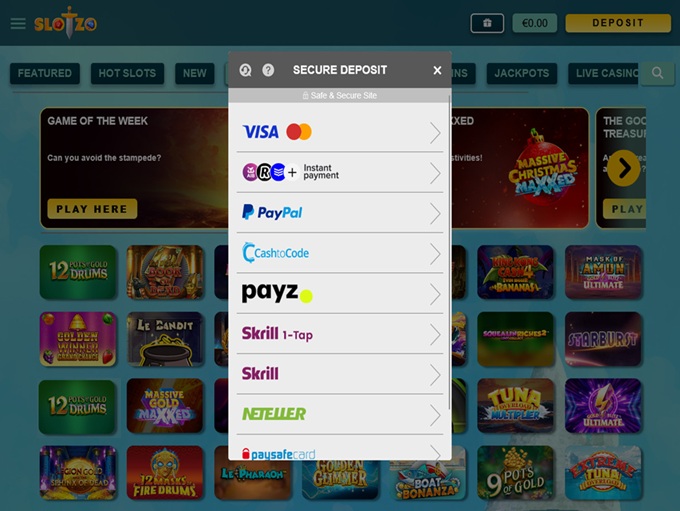Click Play Here on Game of the Week
This screenshot has width=680, height=511.
click(x=92, y=209)
